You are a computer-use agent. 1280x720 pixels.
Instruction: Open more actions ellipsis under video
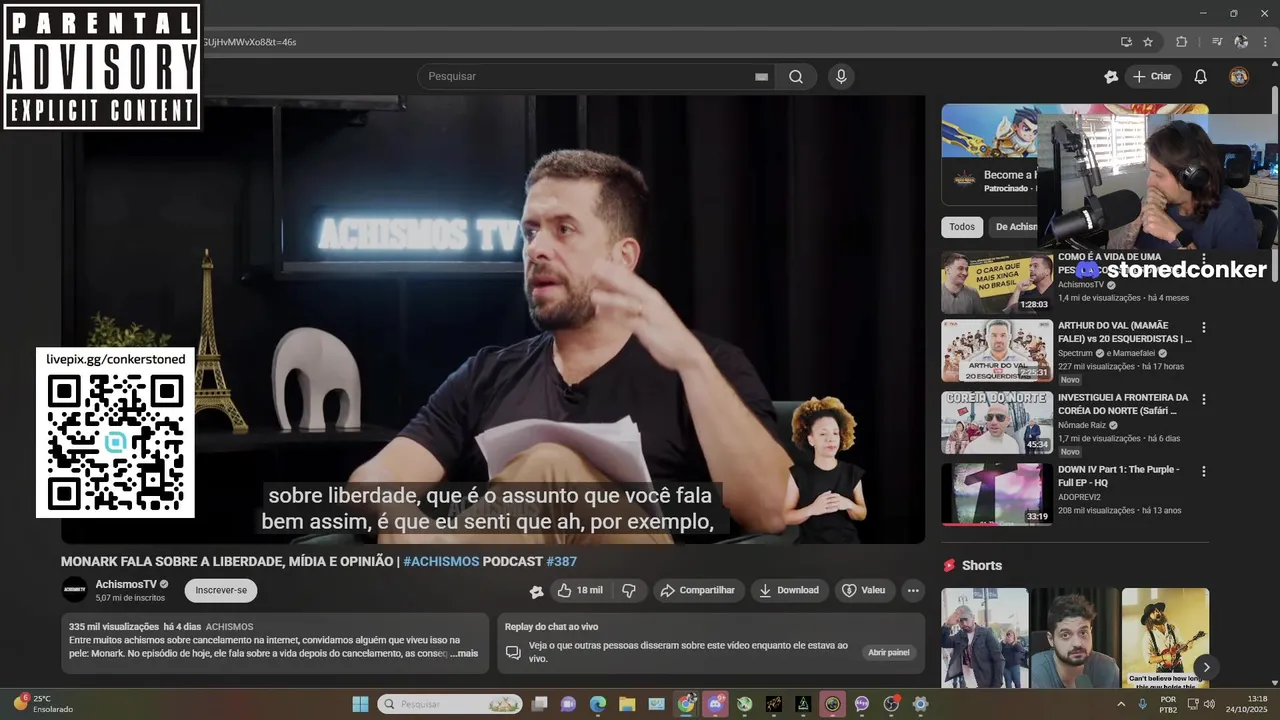pyautogui.click(x=913, y=591)
